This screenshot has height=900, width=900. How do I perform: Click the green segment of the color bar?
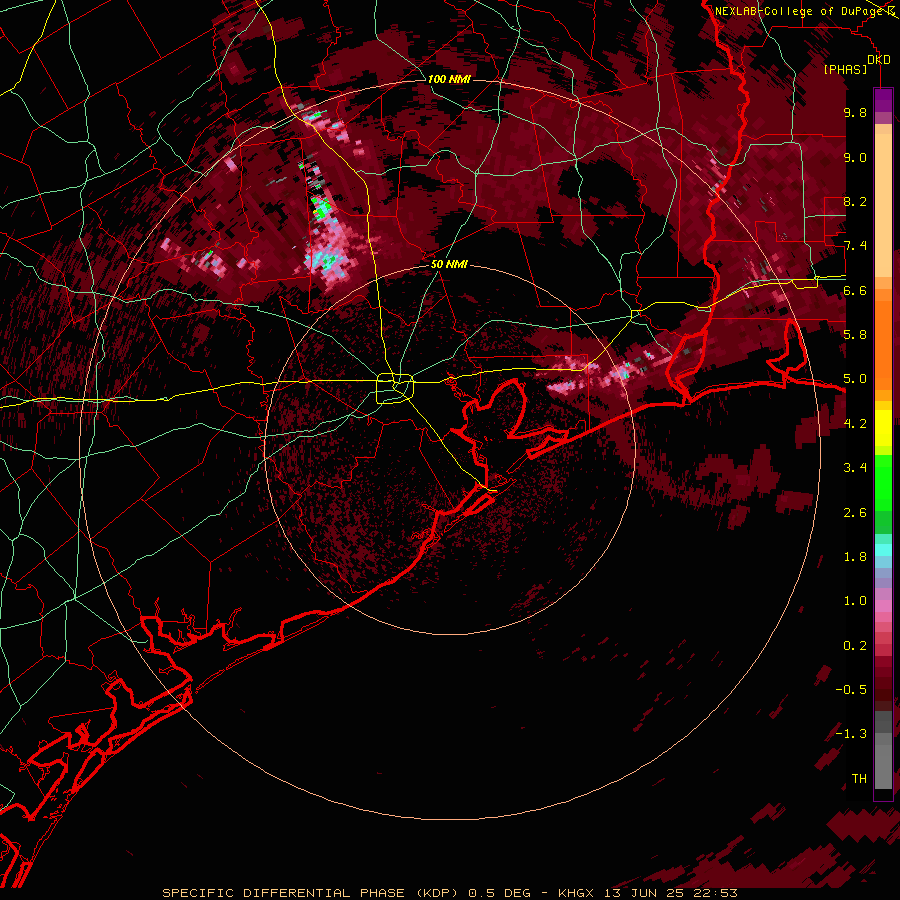tap(883, 494)
